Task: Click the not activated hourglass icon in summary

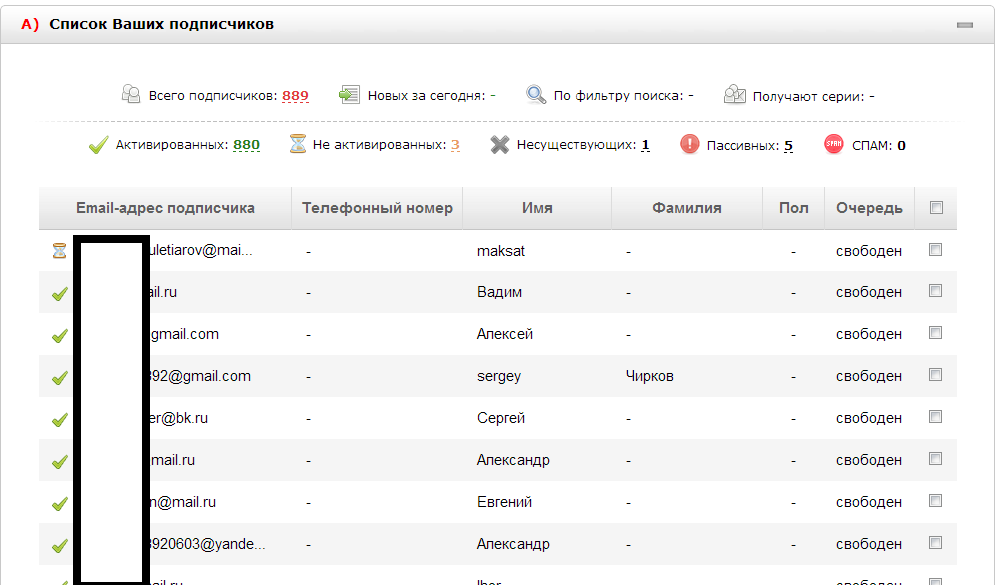Action: pyautogui.click(x=298, y=144)
